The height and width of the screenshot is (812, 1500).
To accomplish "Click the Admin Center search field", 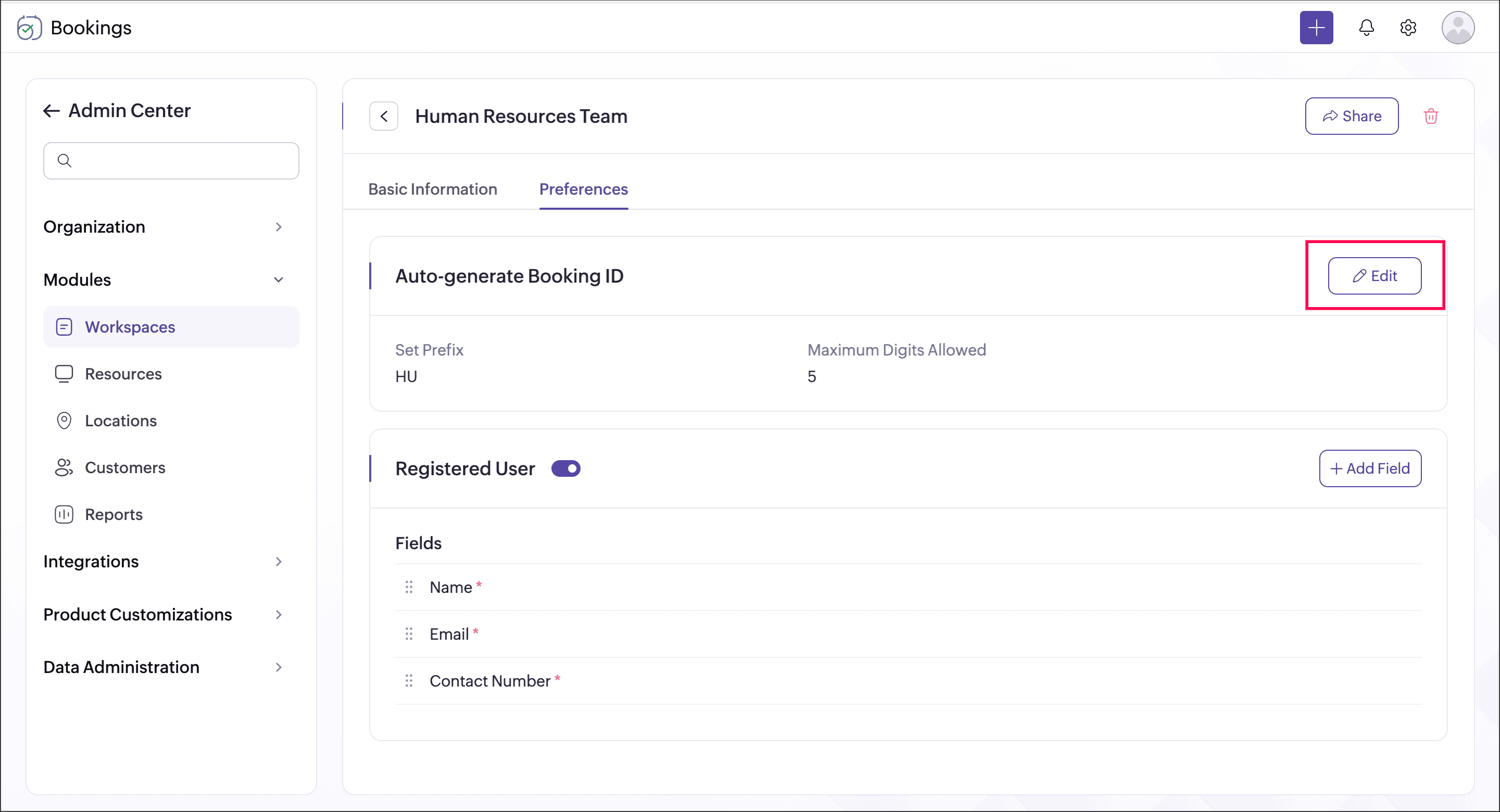I will 171,161.
